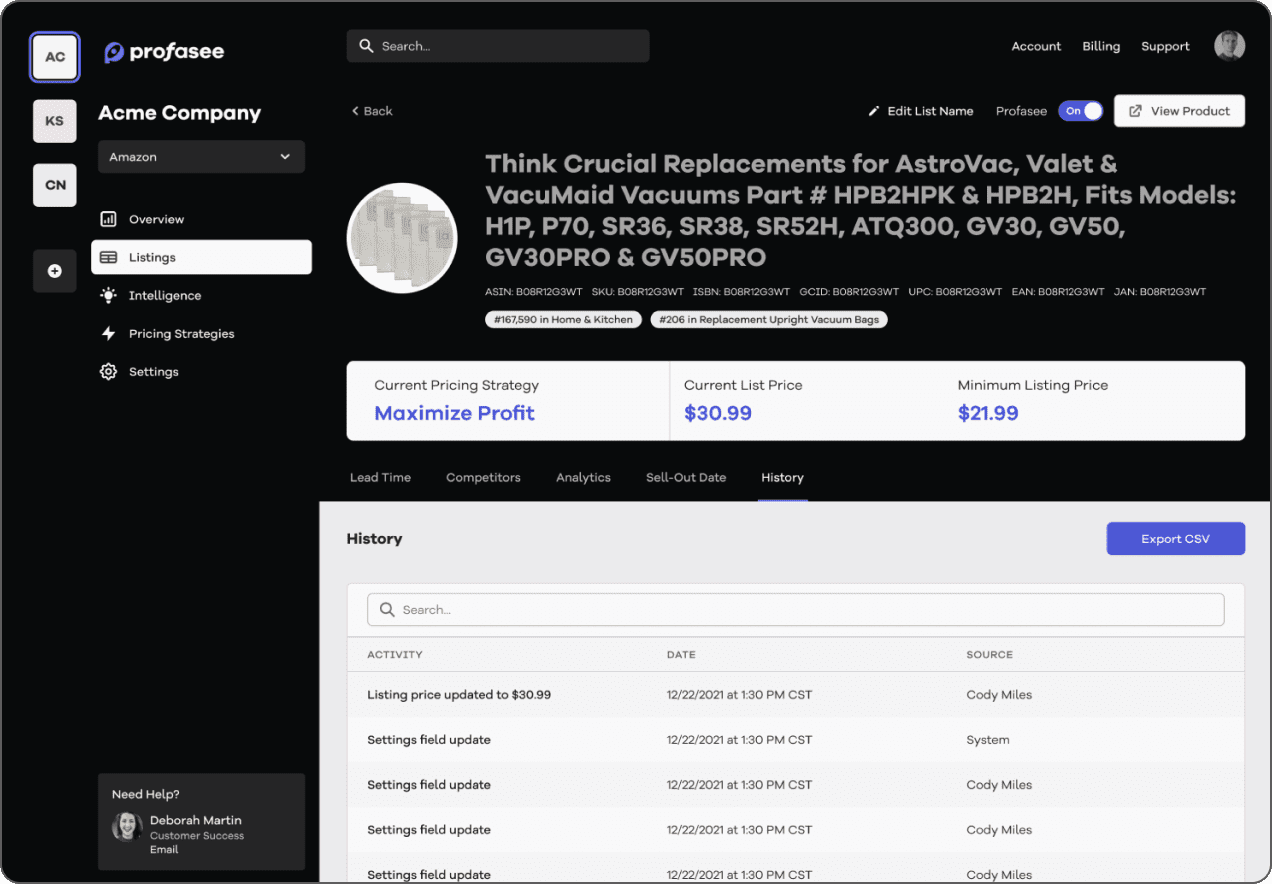Open the Account link

coord(1036,46)
